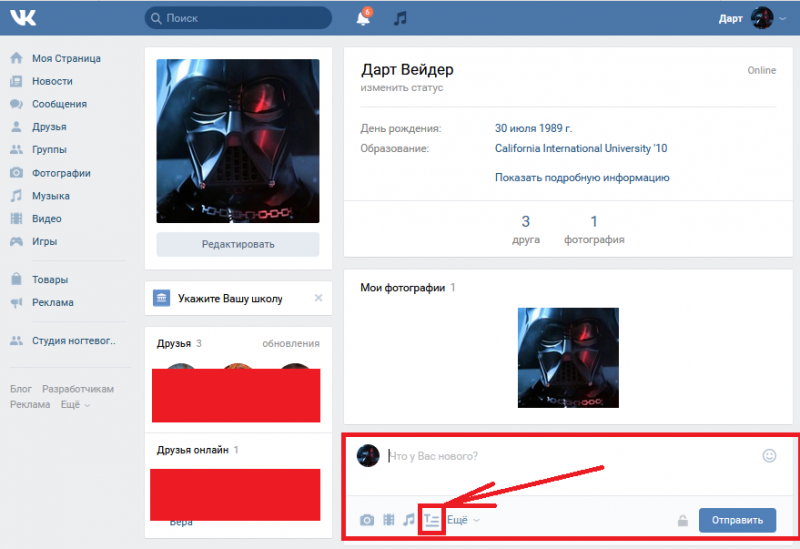Attach a note using the text icon in post box
This screenshot has width=800, height=549.
coord(432,520)
